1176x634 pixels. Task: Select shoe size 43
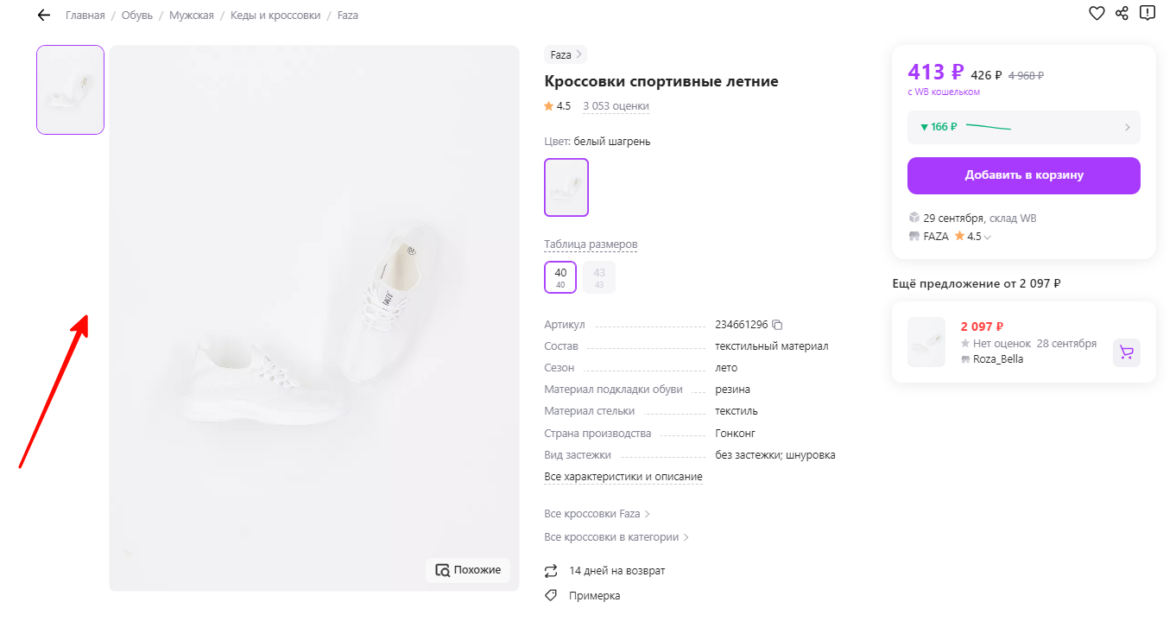click(599, 277)
